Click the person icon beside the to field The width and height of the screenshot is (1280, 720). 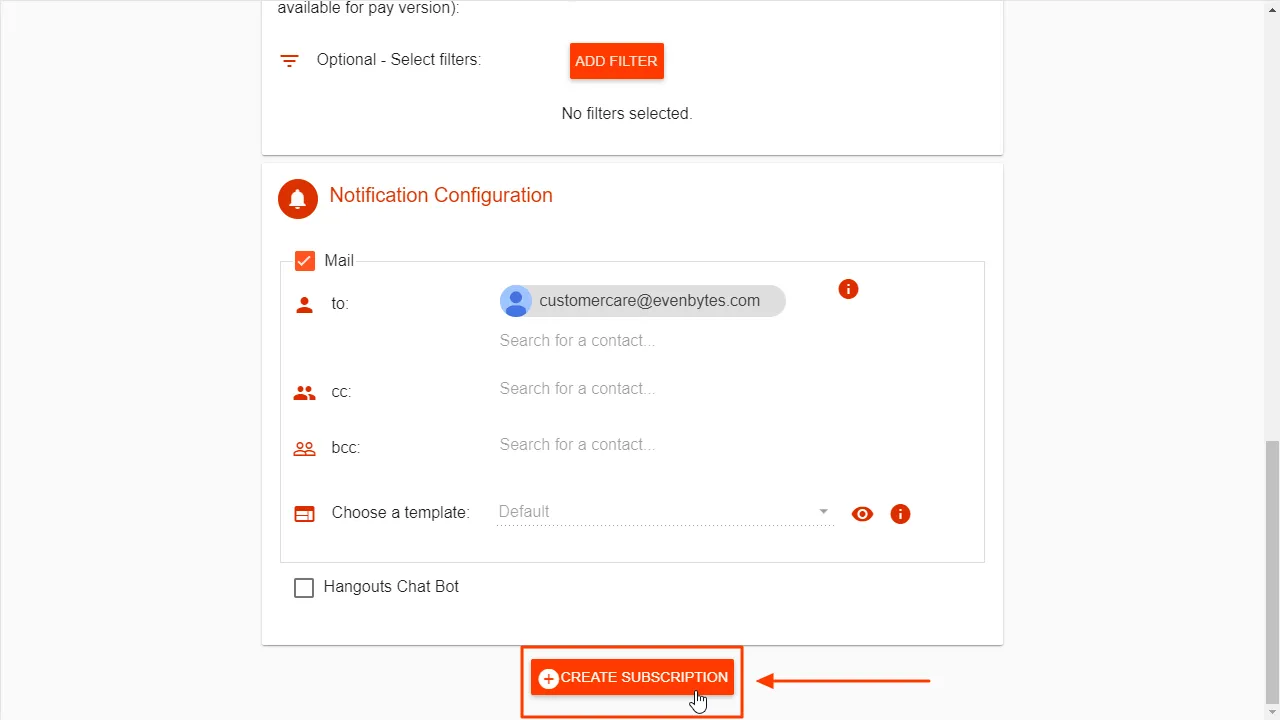[x=305, y=304]
